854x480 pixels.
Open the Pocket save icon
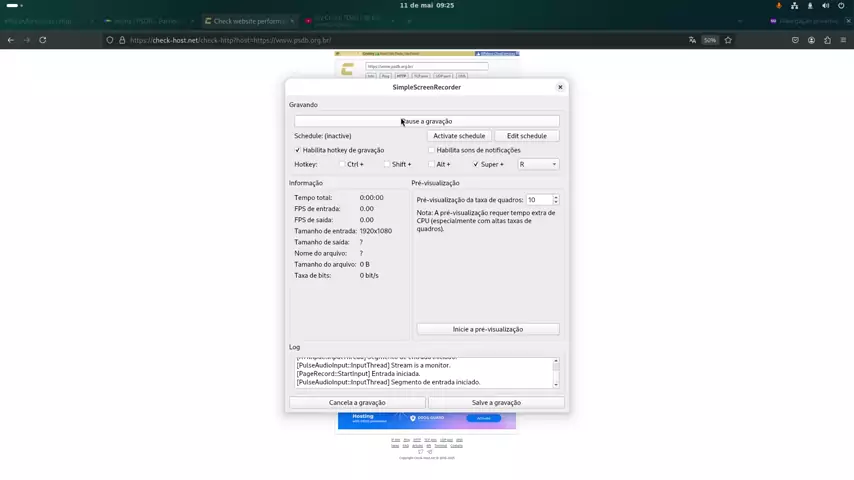[x=795, y=40]
